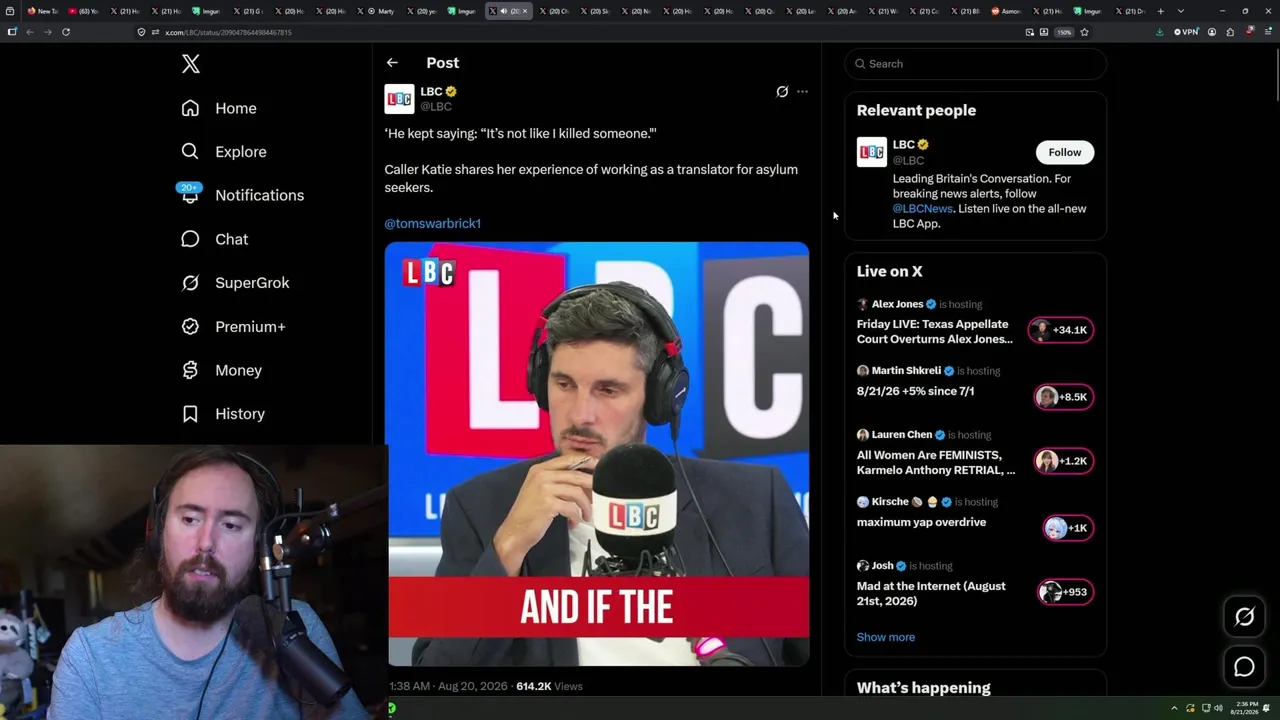Open the @LBC handle on the post
1280x720 pixels.
(x=436, y=107)
